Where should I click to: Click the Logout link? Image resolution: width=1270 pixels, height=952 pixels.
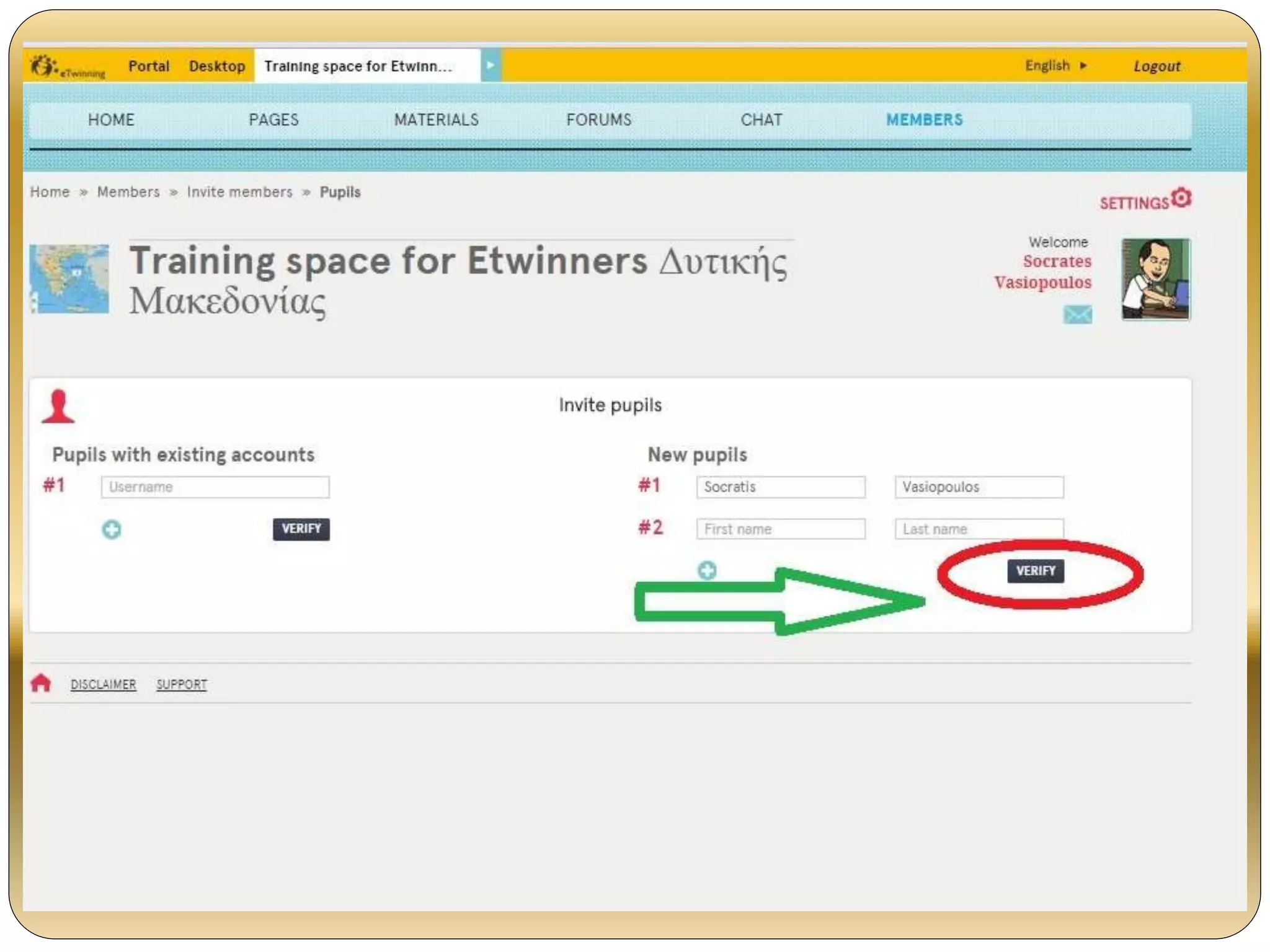pyautogui.click(x=1157, y=66)
